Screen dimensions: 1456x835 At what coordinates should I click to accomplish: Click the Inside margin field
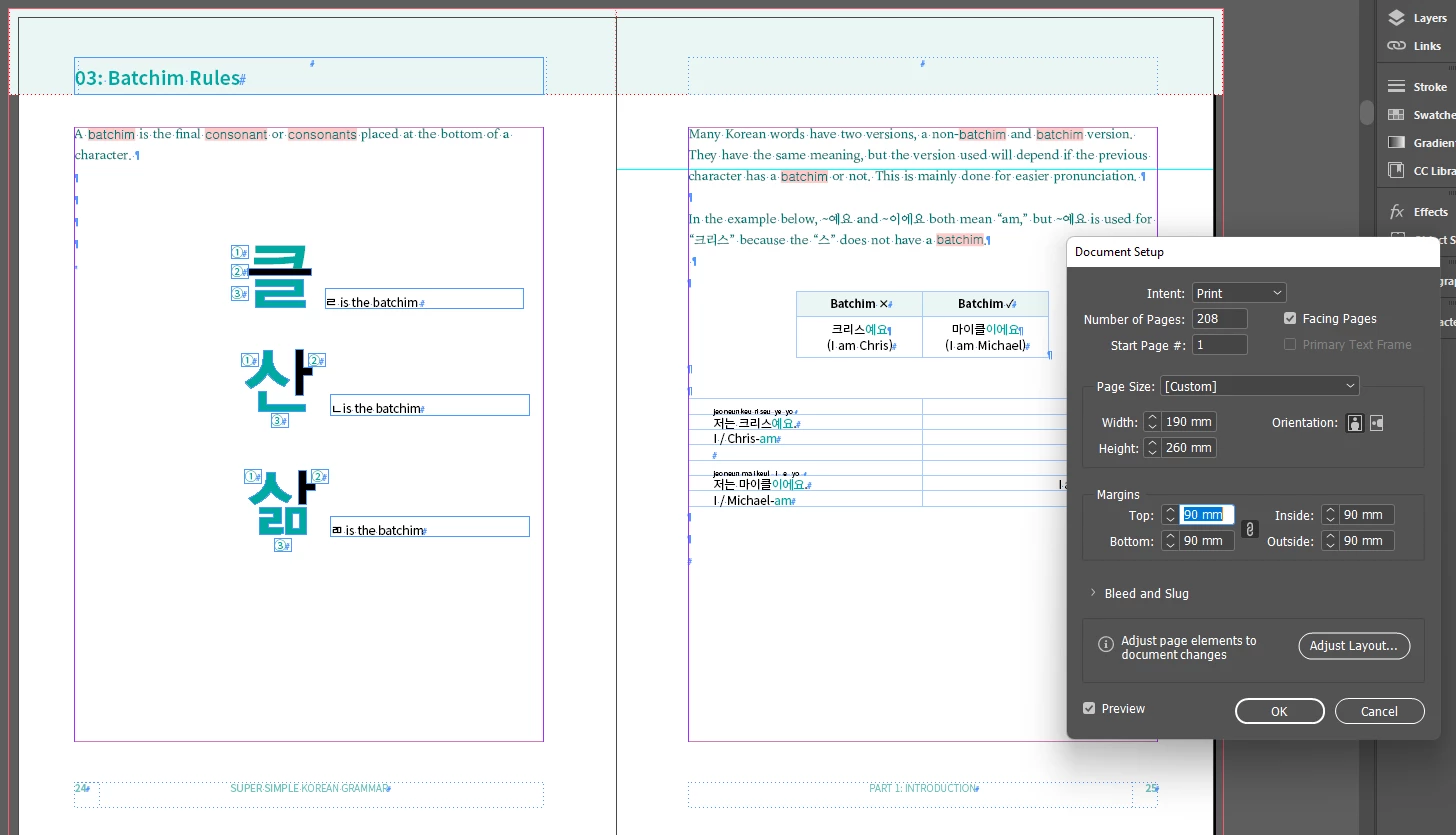point(1367,515)
